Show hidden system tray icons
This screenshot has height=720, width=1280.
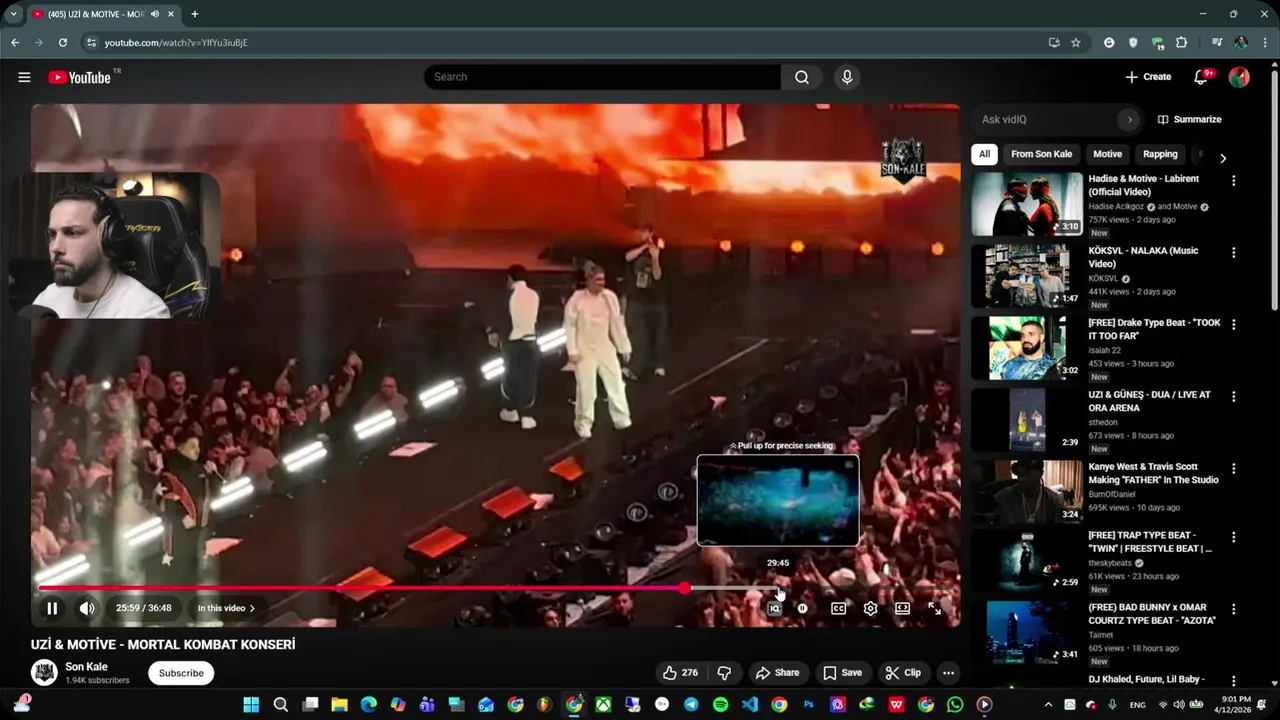point(1048,705)
